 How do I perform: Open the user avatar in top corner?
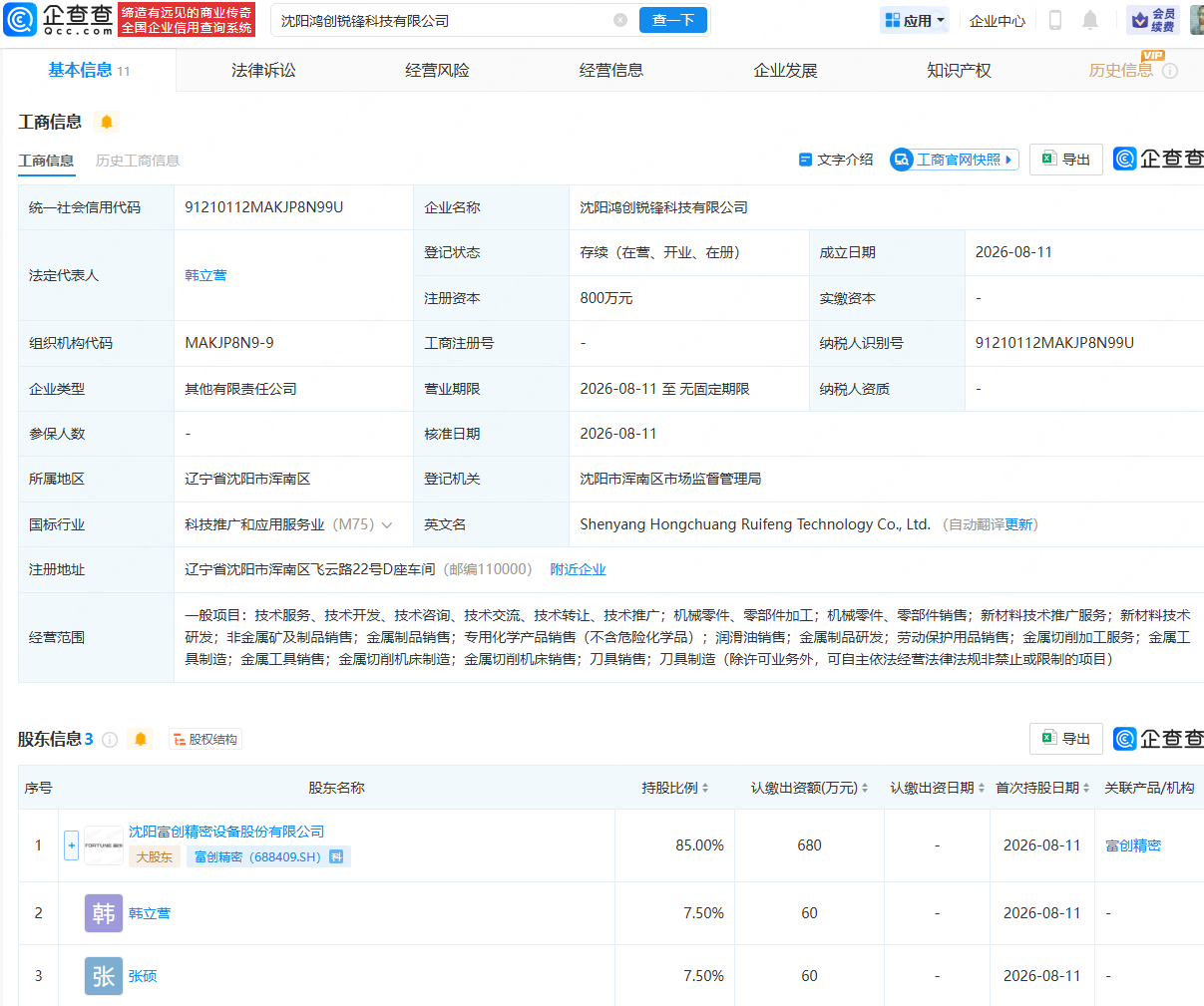pos(1197,20)
